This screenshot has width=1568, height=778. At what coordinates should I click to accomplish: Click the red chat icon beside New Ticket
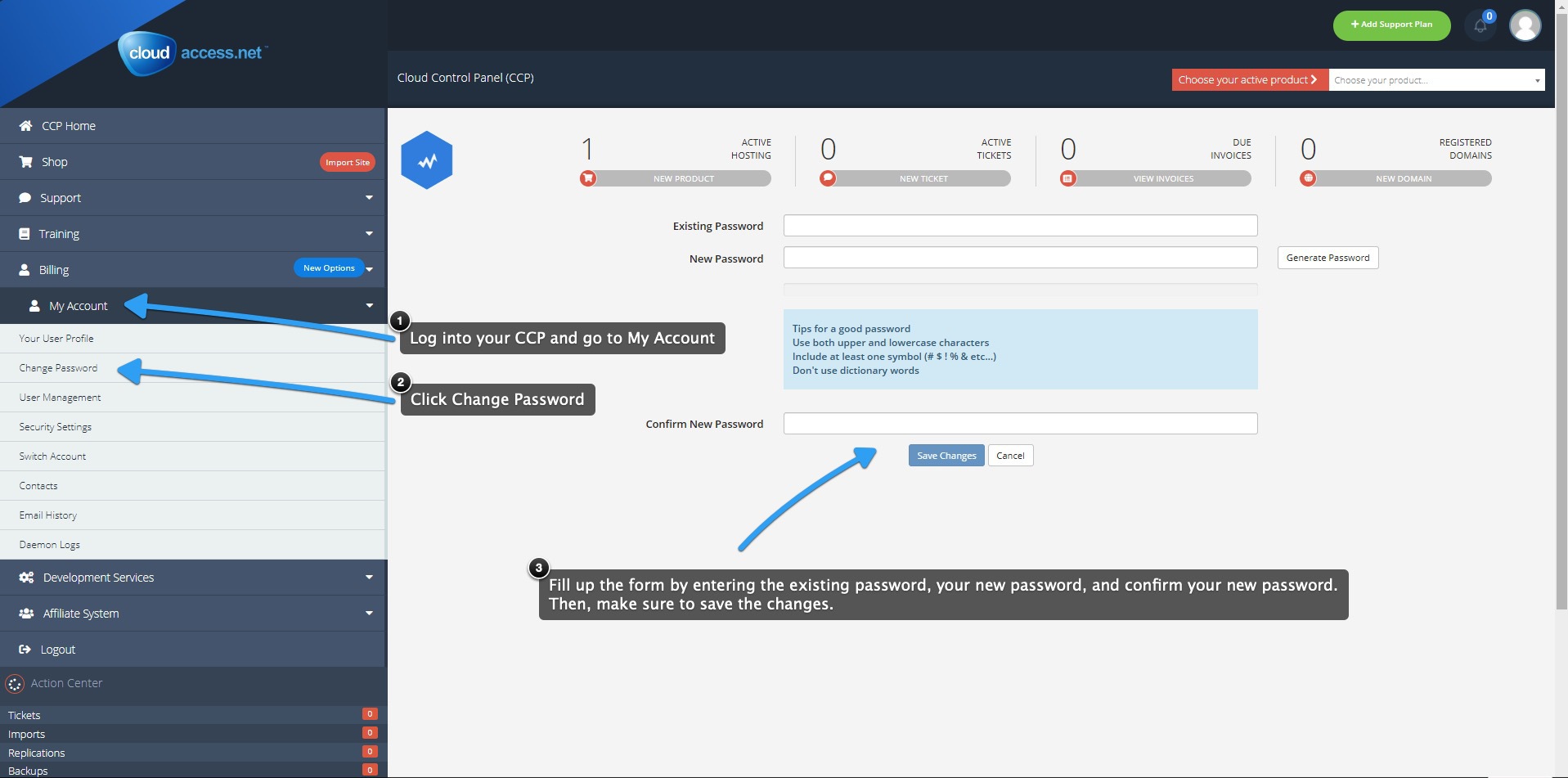pos(828,178)
